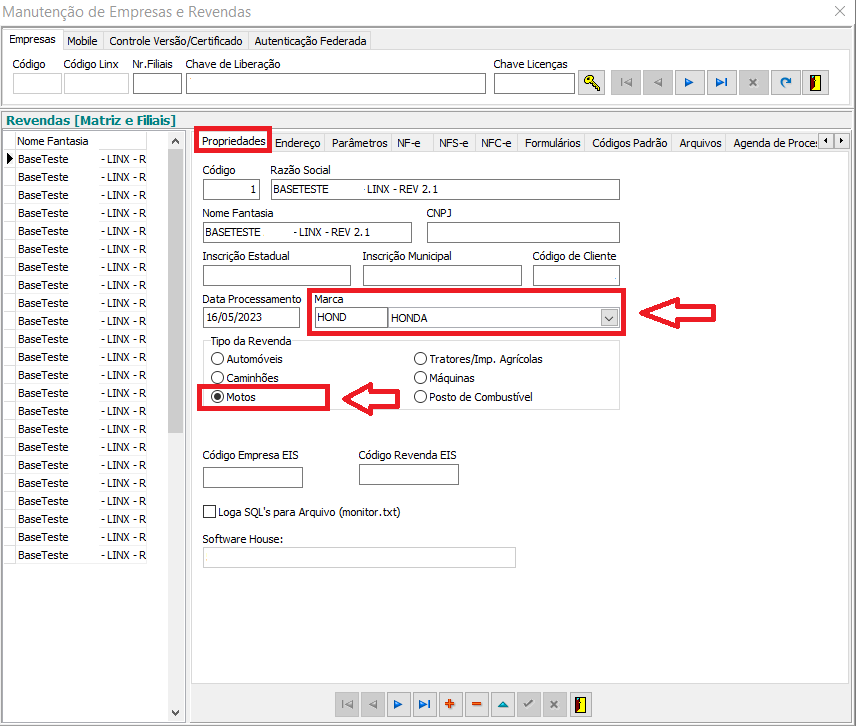Click the Data Processamento date field
The width and height of the screenshot is (856, 726).
251,317
